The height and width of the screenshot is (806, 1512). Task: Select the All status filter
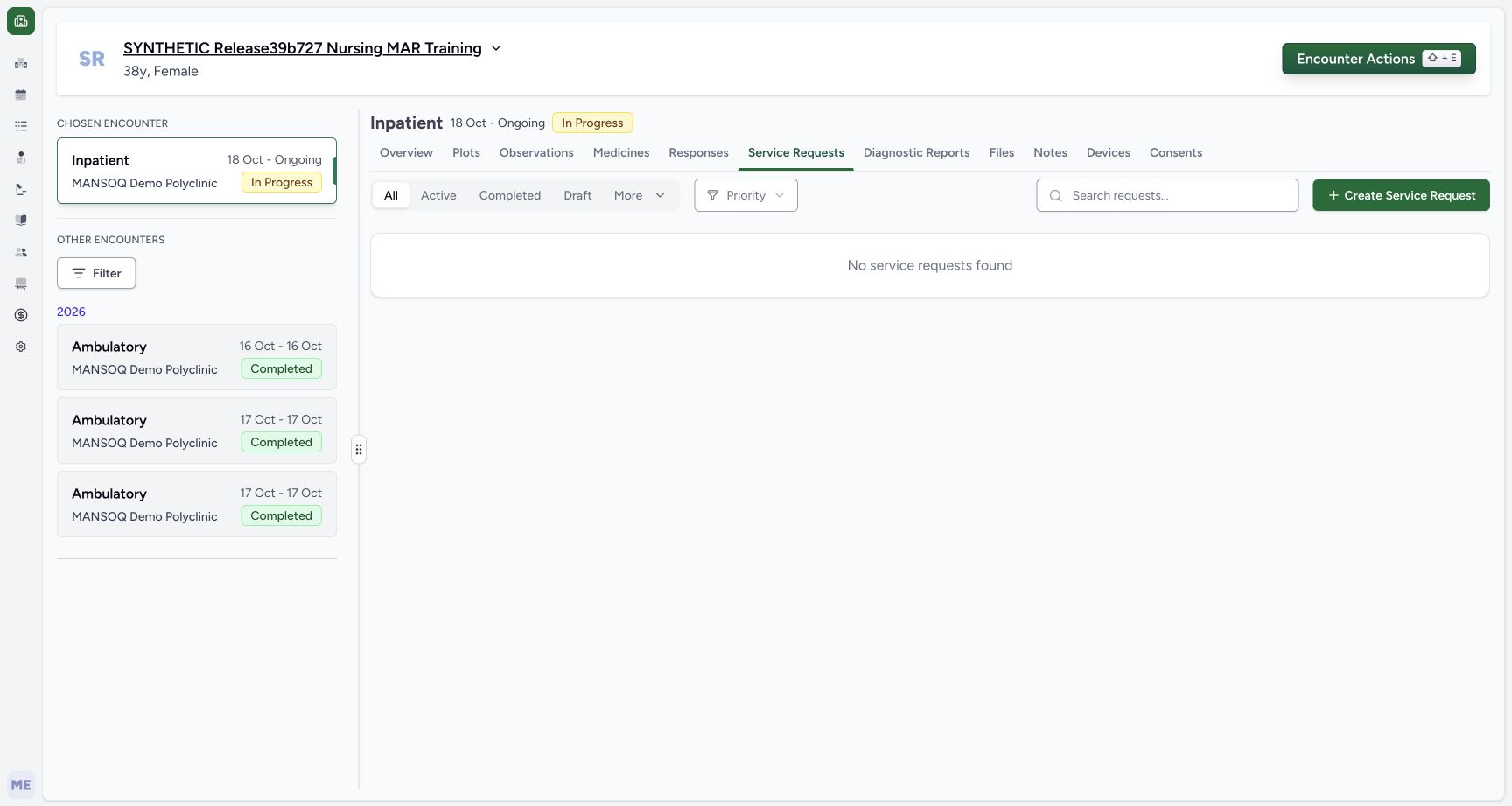(391, 195)
